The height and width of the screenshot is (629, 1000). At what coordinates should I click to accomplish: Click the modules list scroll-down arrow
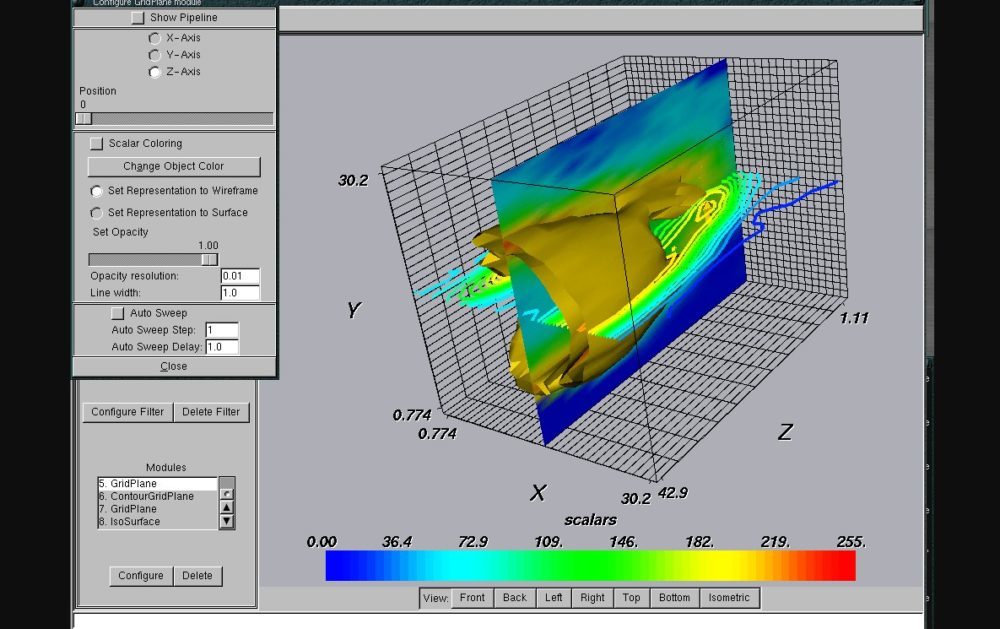[x=227, y=521]
